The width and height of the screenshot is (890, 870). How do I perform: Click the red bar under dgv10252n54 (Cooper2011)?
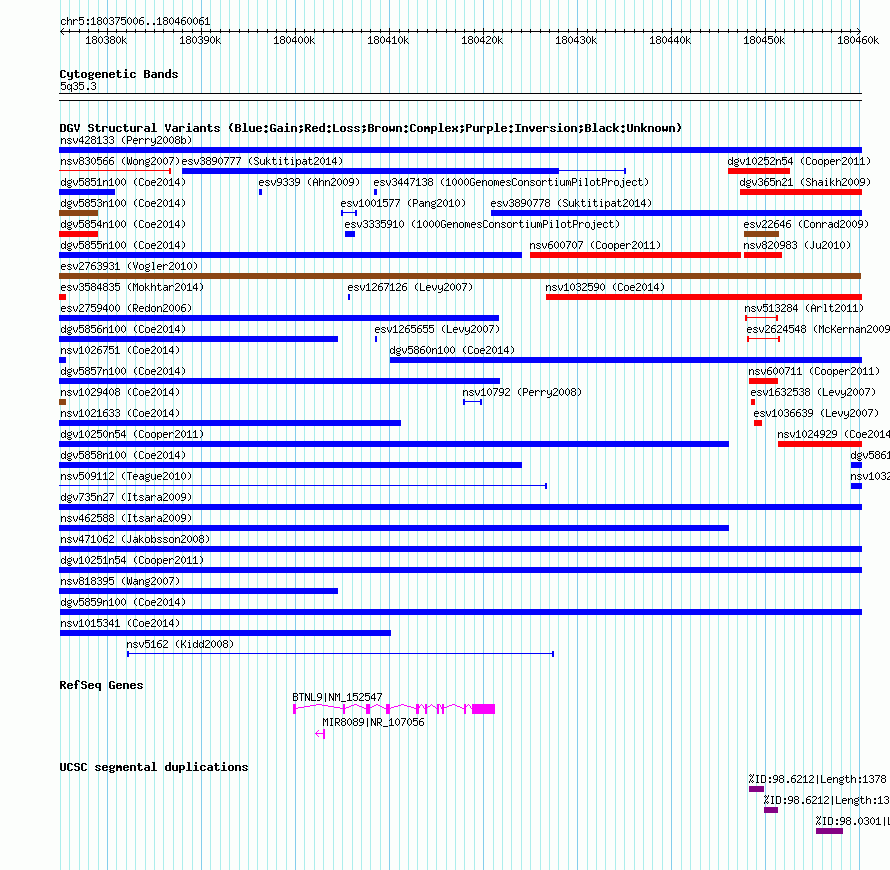(x=759, y=171)
